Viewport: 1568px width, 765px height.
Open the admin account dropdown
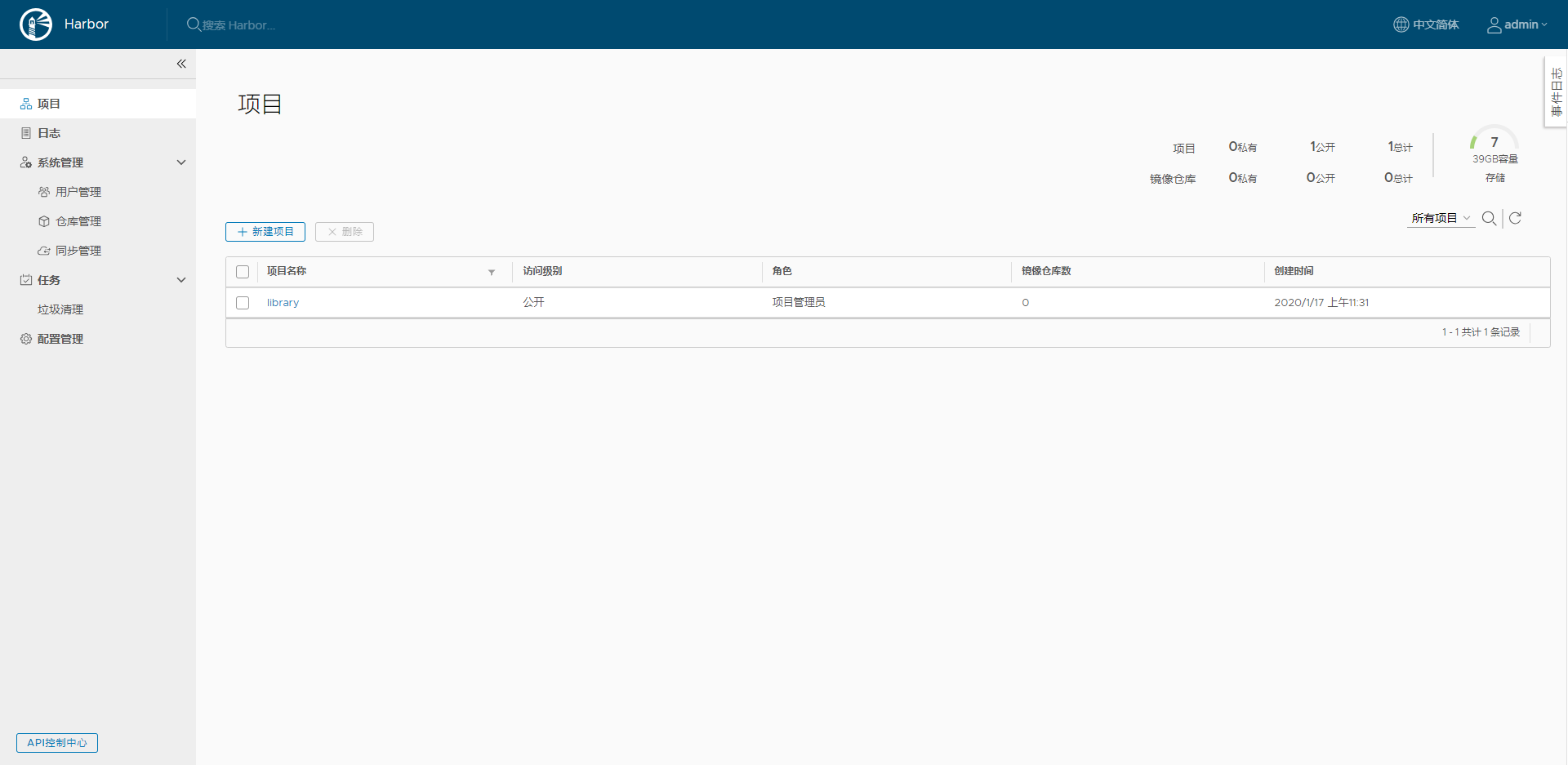coord(1517,24)
